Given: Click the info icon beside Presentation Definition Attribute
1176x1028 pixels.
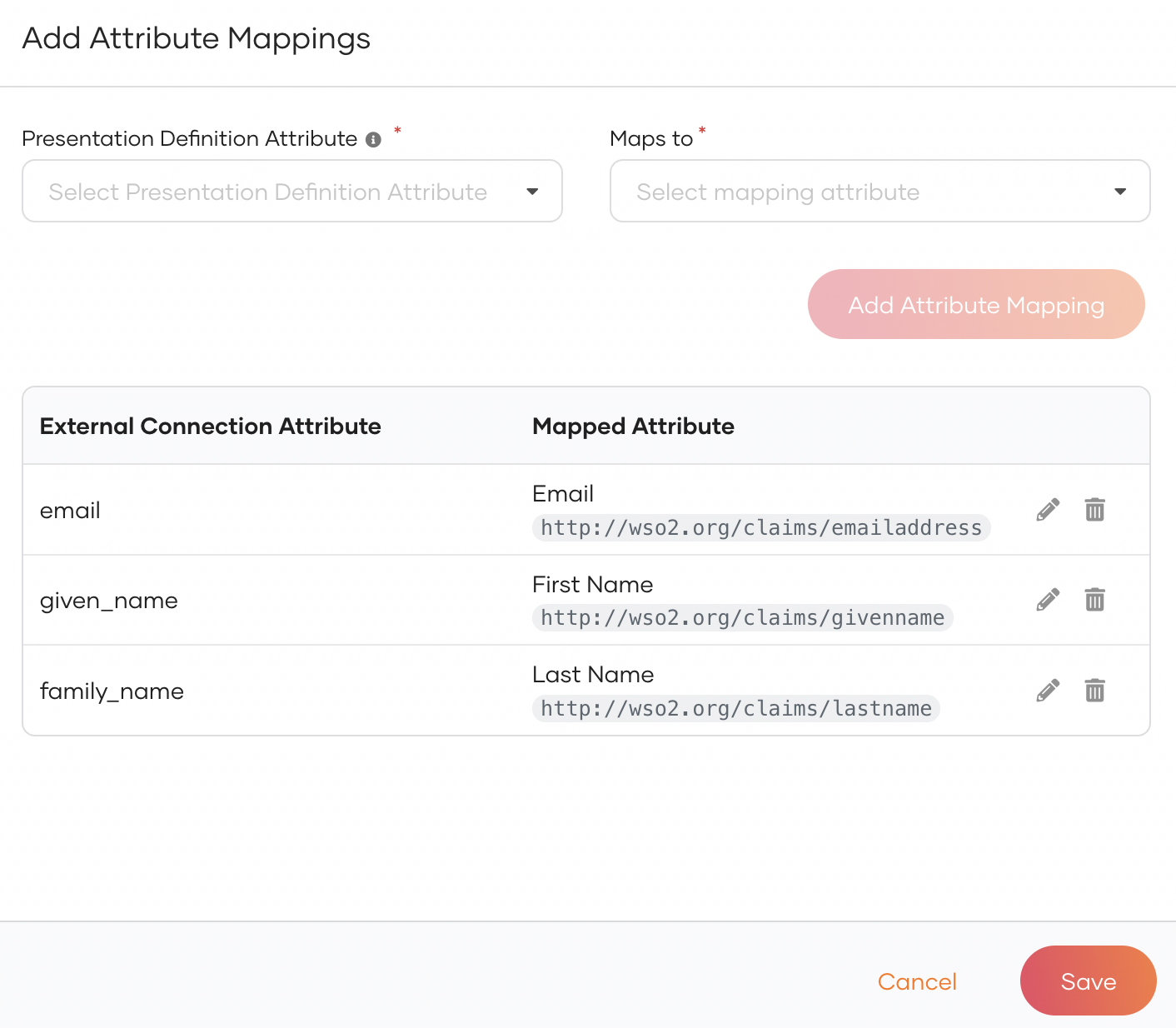Looking at the screenshot, I should [373, 140].
